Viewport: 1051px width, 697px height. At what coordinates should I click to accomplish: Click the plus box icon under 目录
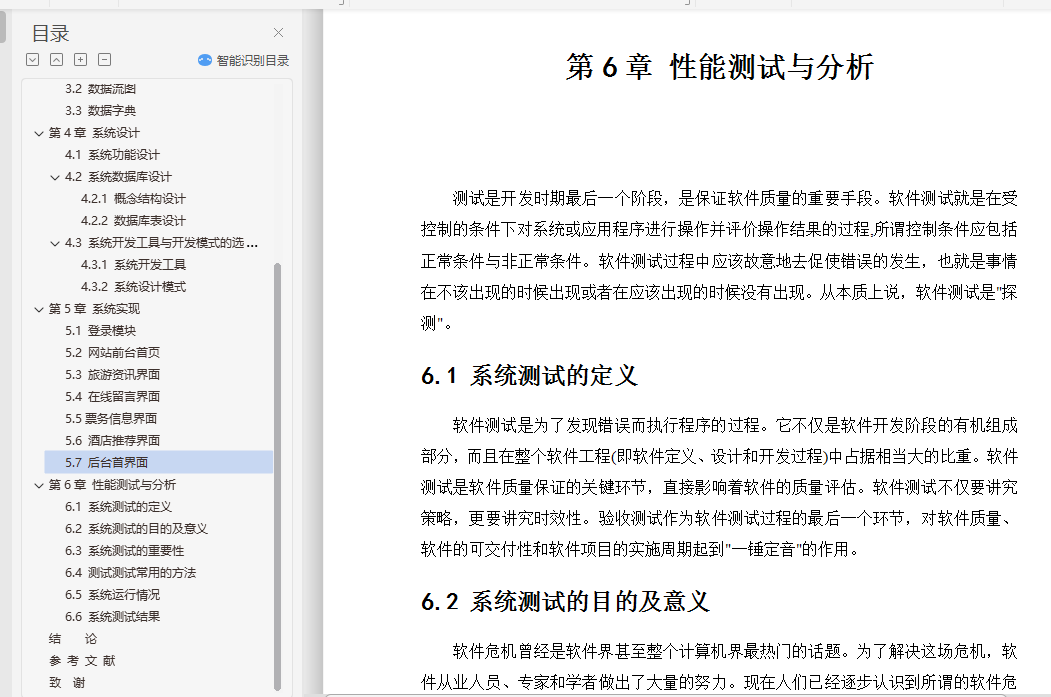[80, 60]
